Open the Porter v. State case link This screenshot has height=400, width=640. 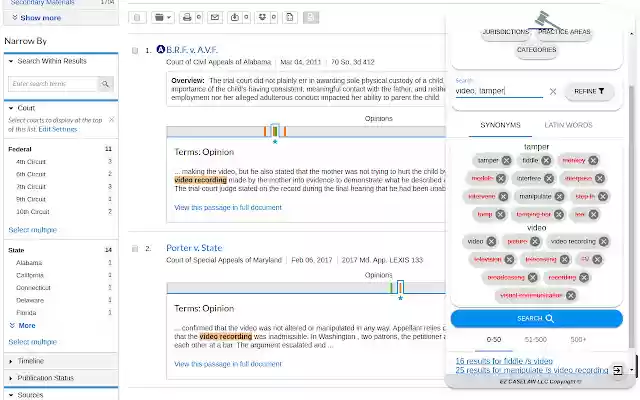coord(194,248)
